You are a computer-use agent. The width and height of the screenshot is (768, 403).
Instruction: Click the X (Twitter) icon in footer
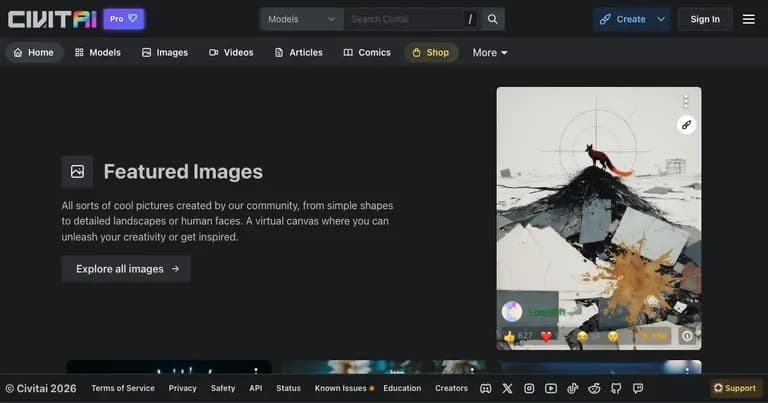pyautogui.click(x=507, y=388)
